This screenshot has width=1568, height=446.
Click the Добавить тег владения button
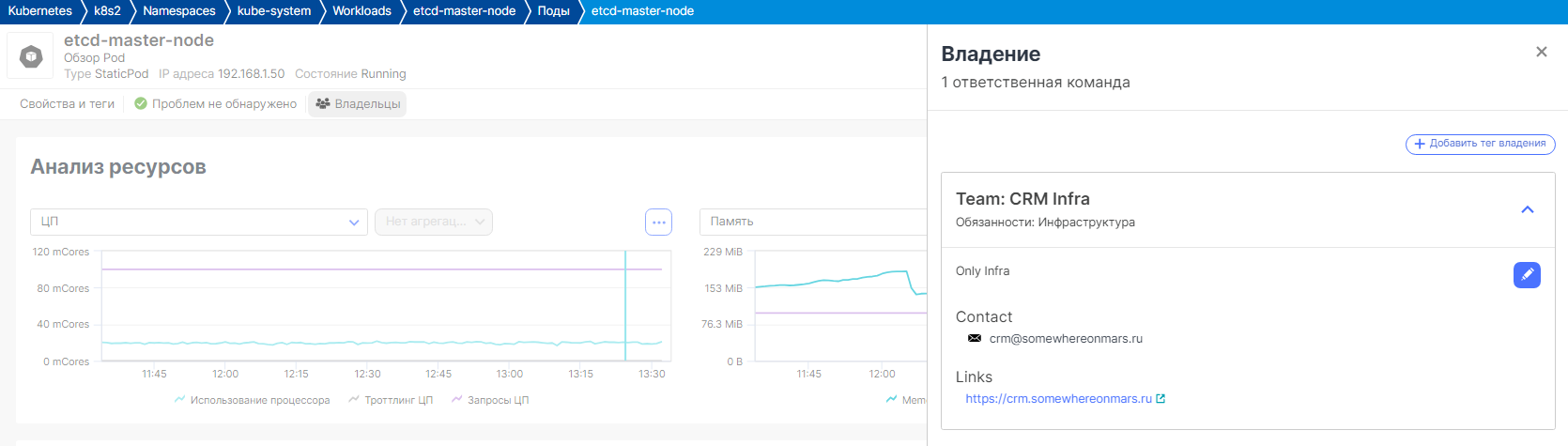click(x=1480, y=144)
